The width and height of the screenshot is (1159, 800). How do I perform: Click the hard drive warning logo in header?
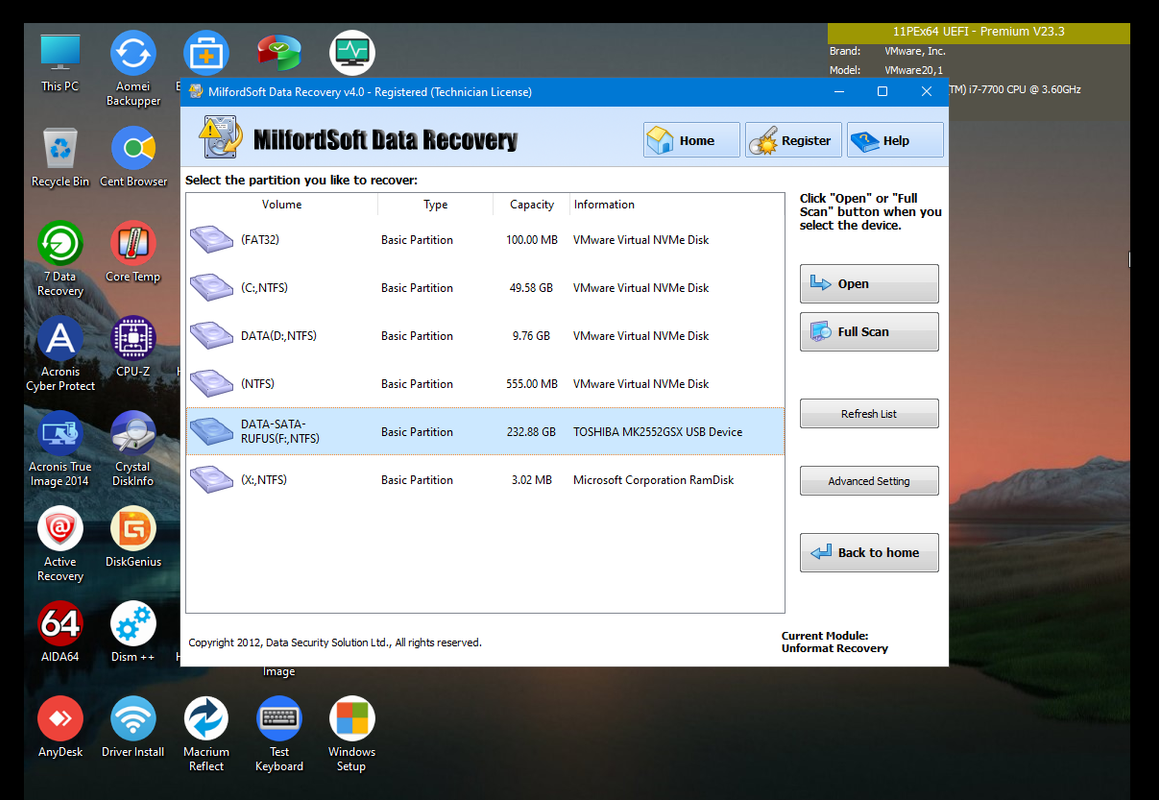(220, 138)
